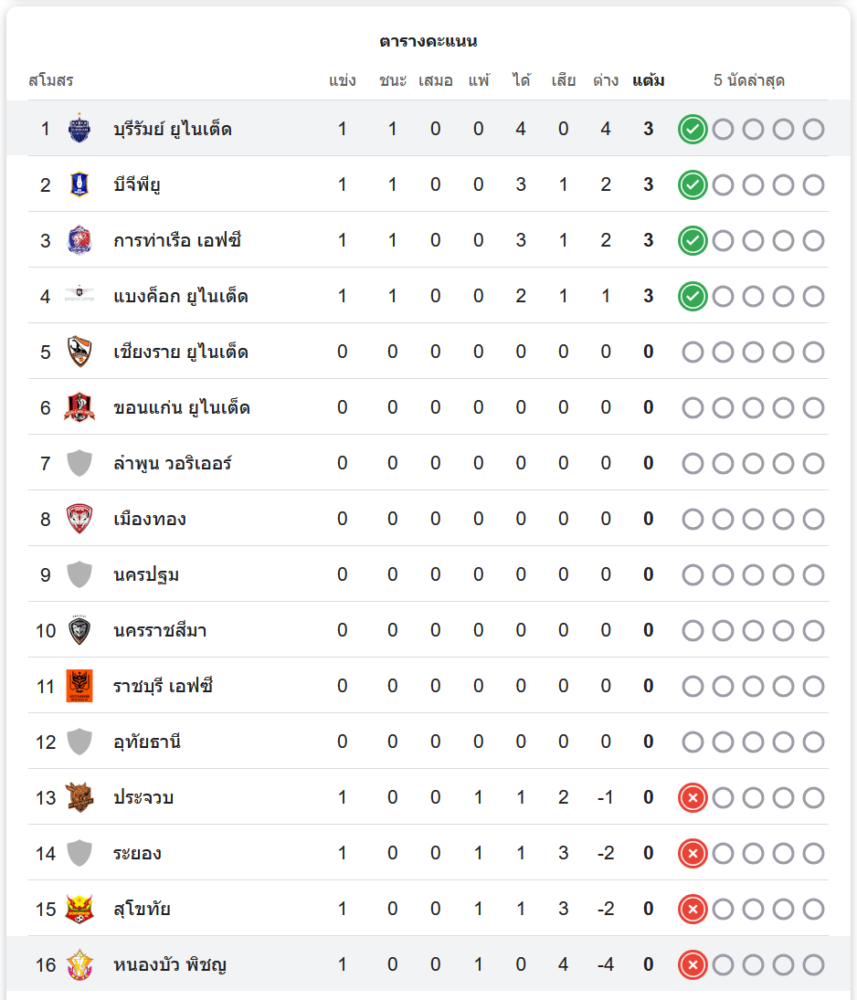Click ขอนแก่น ยูไนเต็ด club logo
The height and width of the screenshot is (1000, 857).
tap(79, 408)
